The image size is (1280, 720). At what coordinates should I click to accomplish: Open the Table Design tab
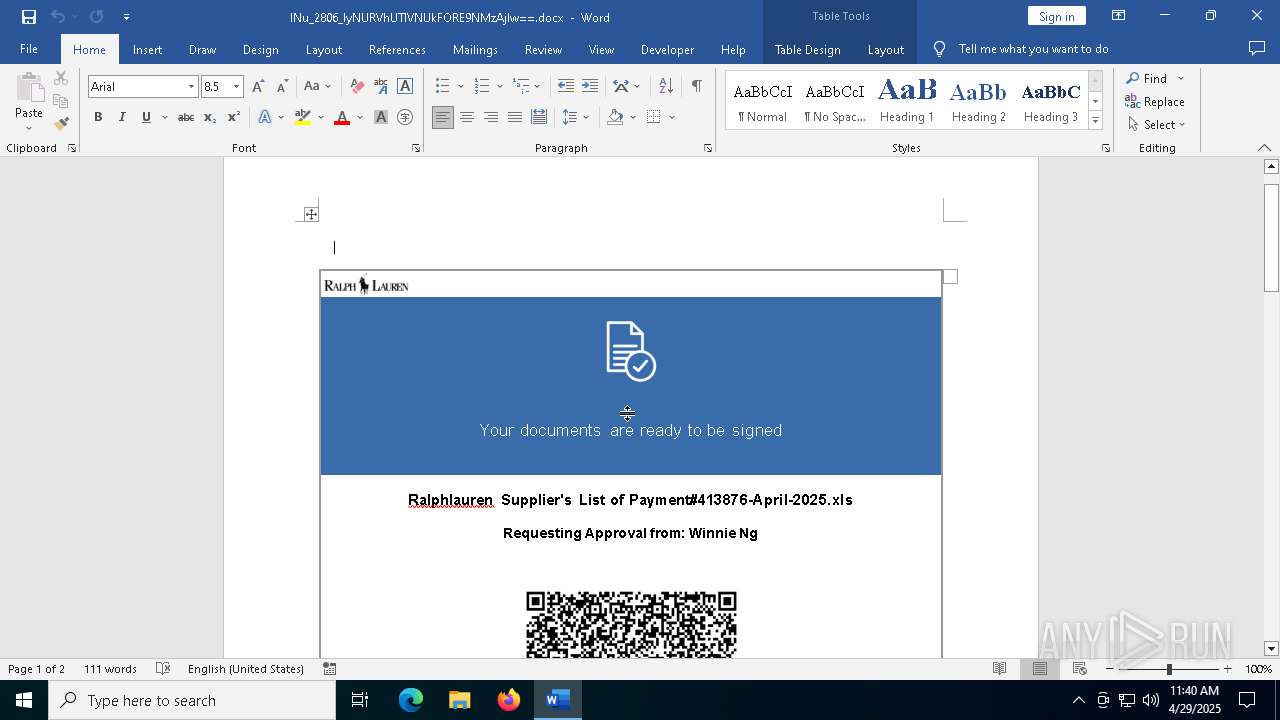[x=807, y=49]
